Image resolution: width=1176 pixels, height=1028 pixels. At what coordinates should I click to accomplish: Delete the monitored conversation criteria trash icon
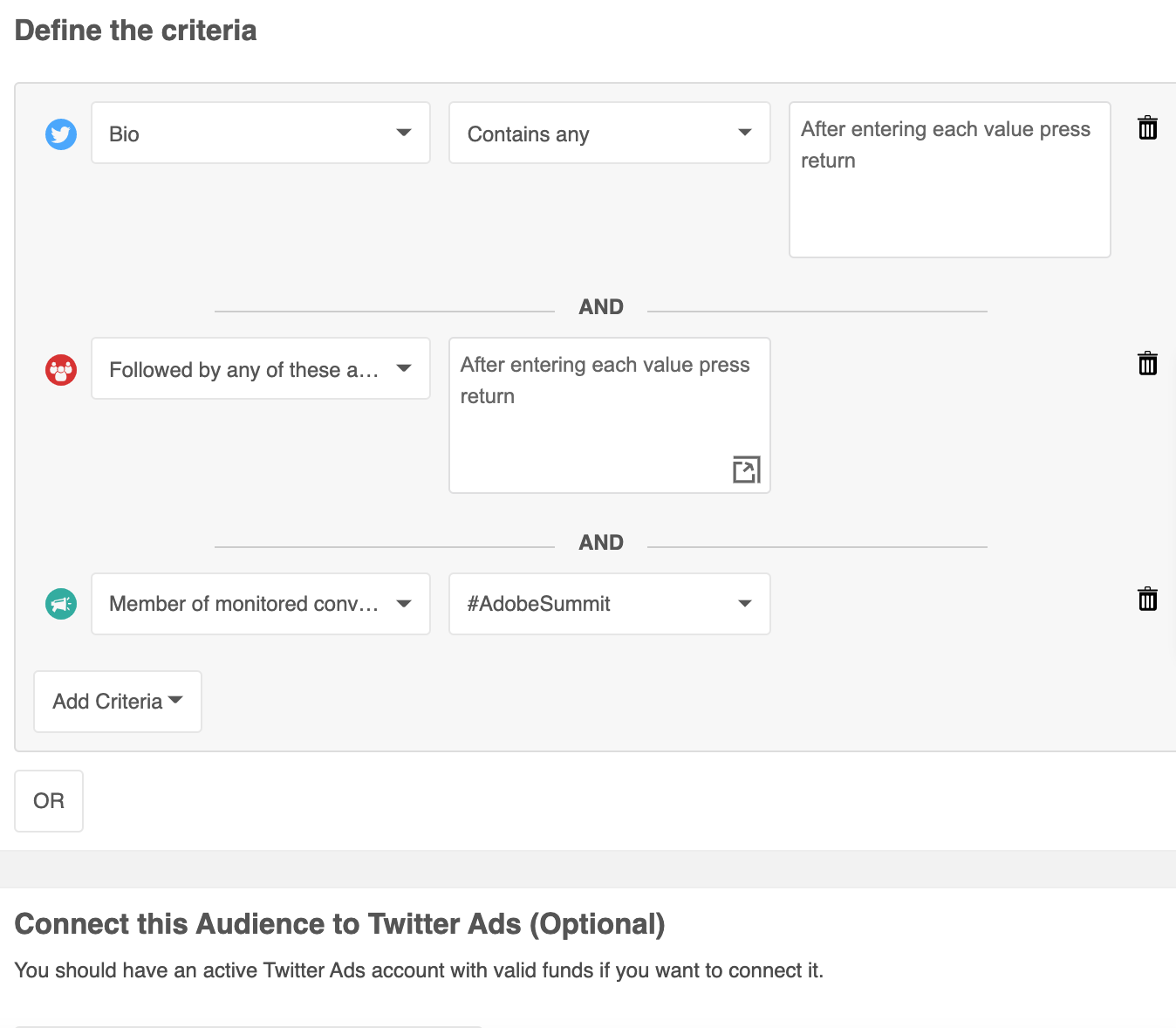(x=1147, y=599)
